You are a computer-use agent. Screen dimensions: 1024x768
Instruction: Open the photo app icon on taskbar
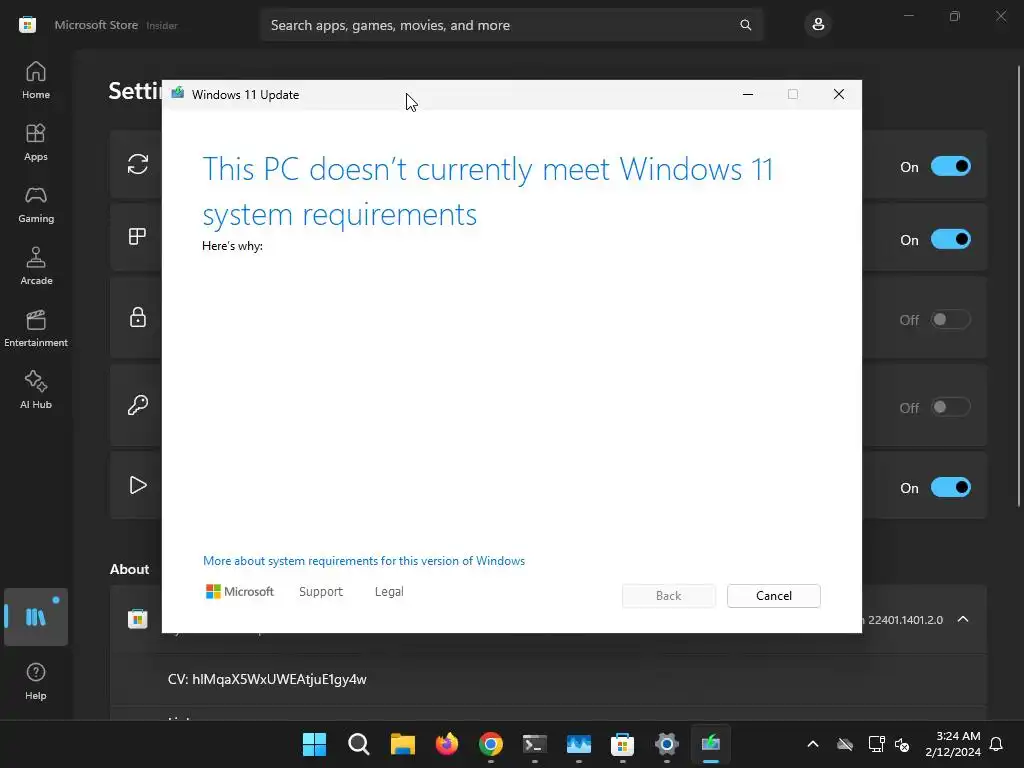click(579, 744)
